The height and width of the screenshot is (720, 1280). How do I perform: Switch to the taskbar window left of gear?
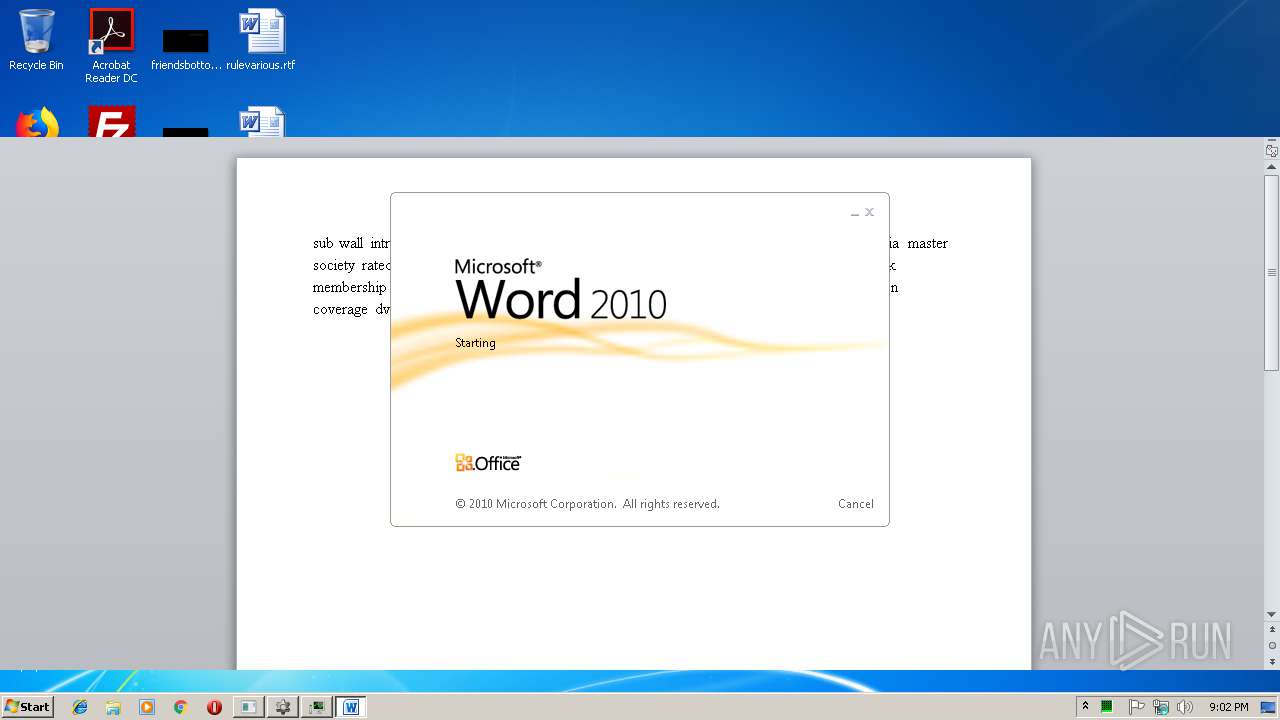[248, 707]
